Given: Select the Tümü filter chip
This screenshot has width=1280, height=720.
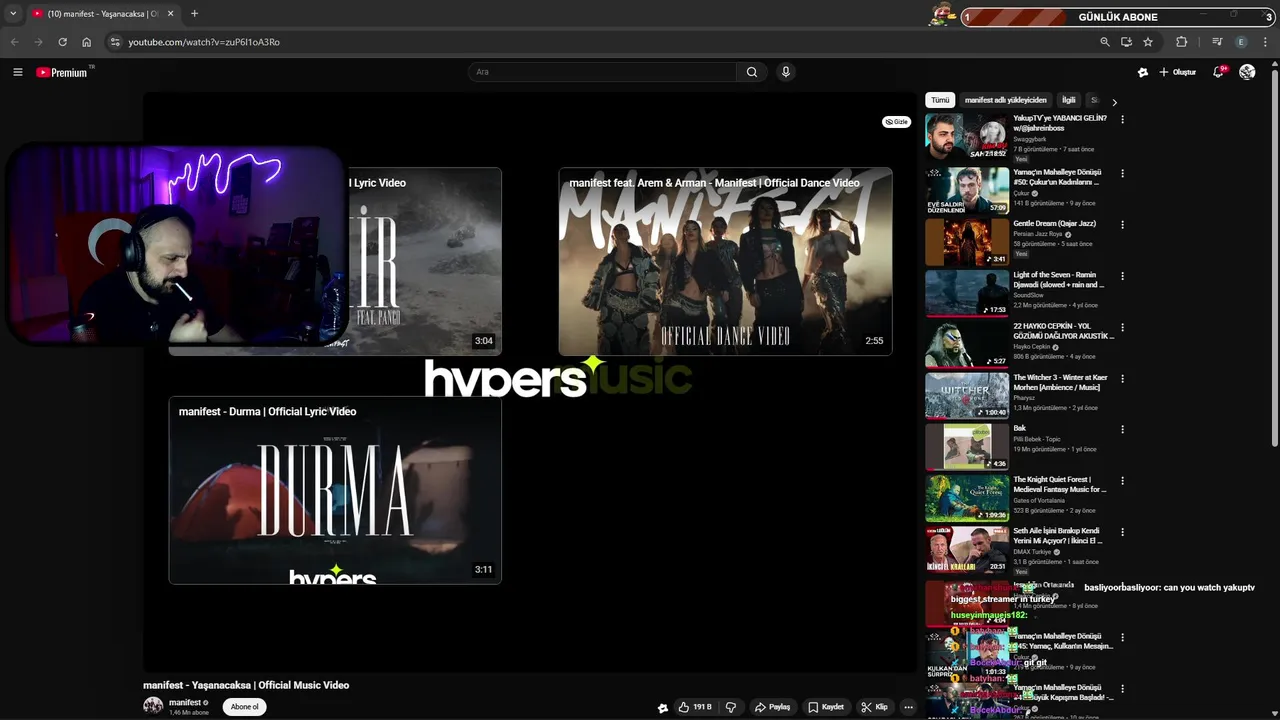Looking at the screenshot, I should pyautogui.click(x=940, y=100).
